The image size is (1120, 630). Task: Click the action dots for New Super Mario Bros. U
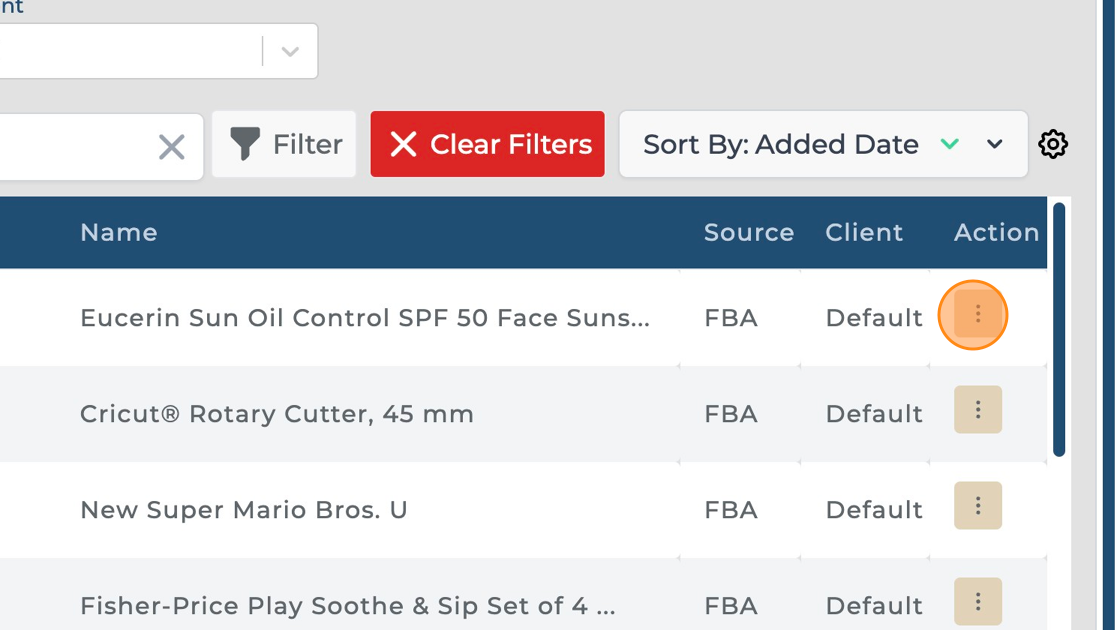[977, 506]
